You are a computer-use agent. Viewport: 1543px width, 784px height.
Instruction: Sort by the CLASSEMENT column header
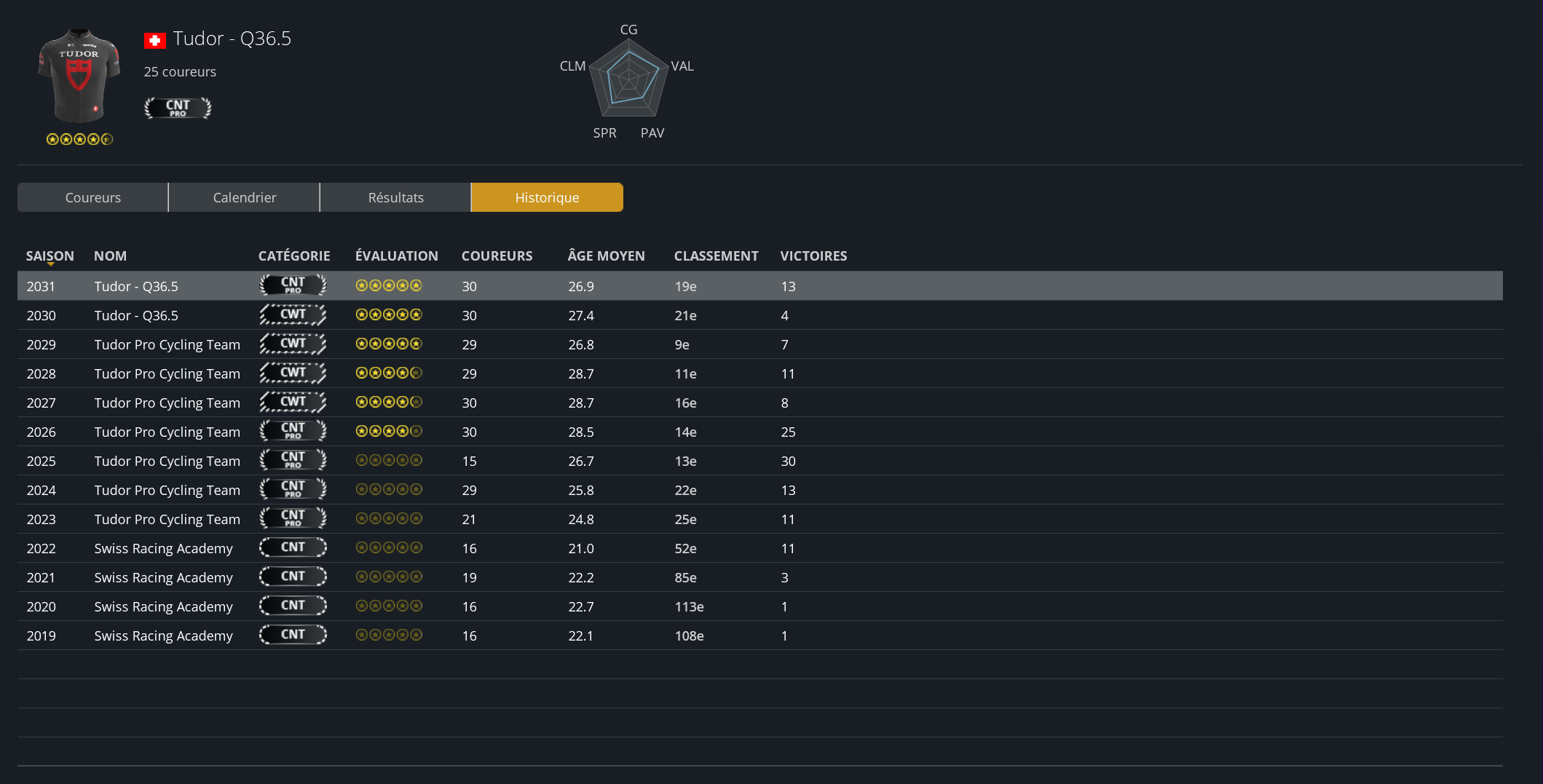[x=716, y=256]
